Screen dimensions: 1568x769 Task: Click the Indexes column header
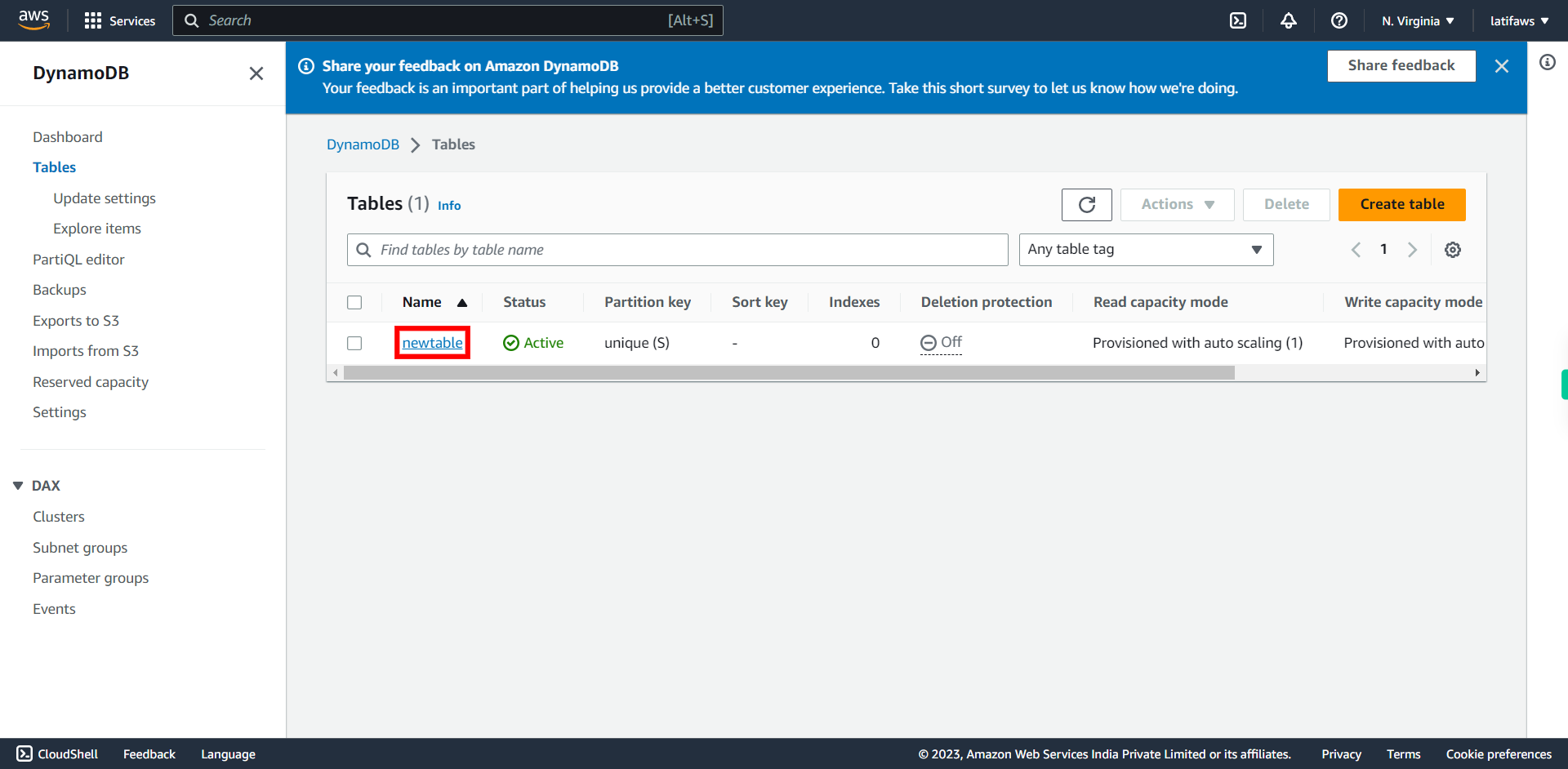coord(854,302)
